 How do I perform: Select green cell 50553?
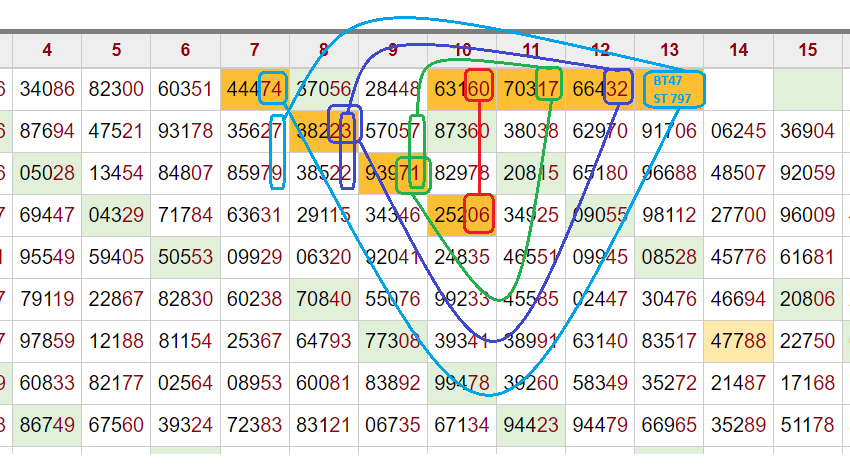(186, 256)
